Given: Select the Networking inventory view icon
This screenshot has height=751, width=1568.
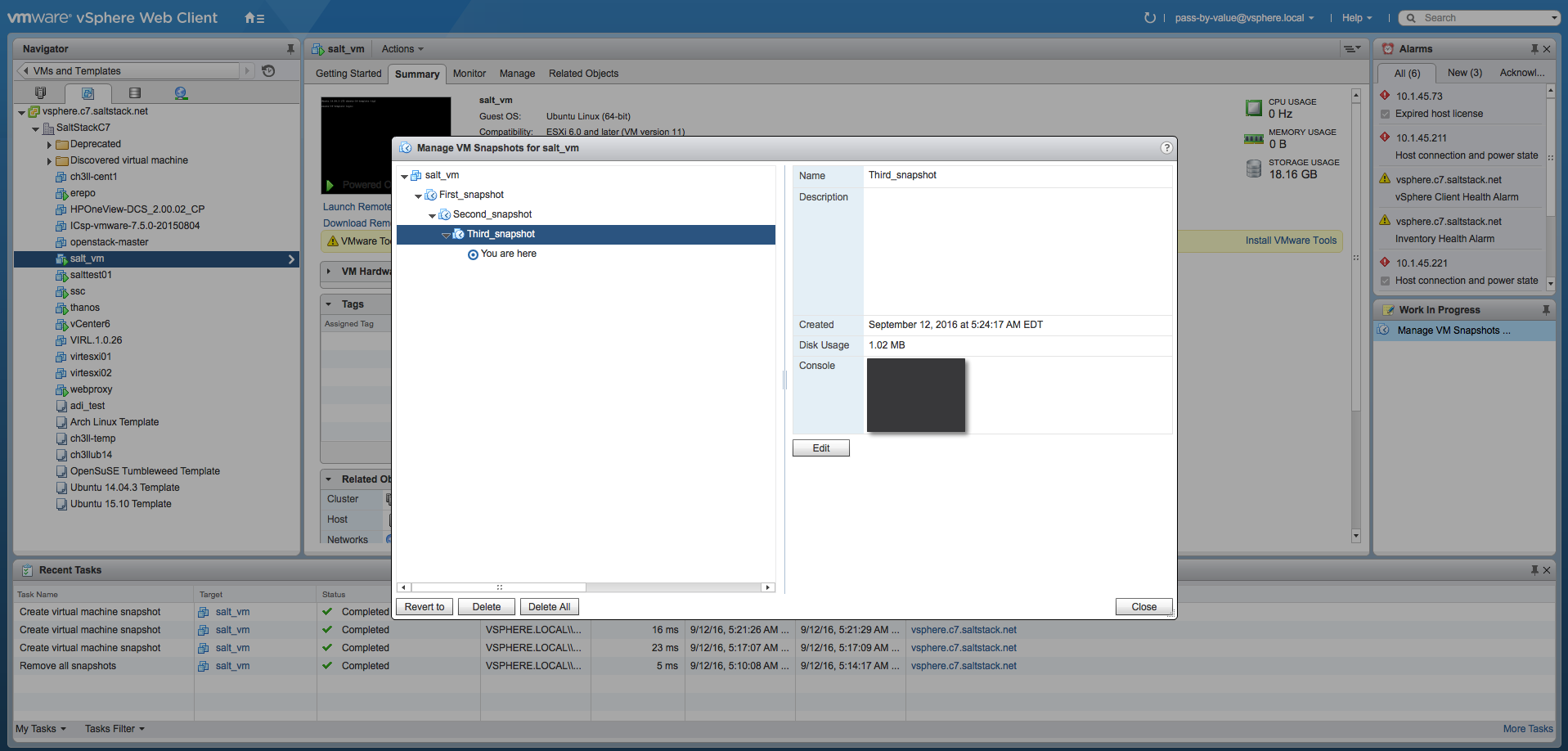Looking at the screenshot, I should (x=181, y=93).
